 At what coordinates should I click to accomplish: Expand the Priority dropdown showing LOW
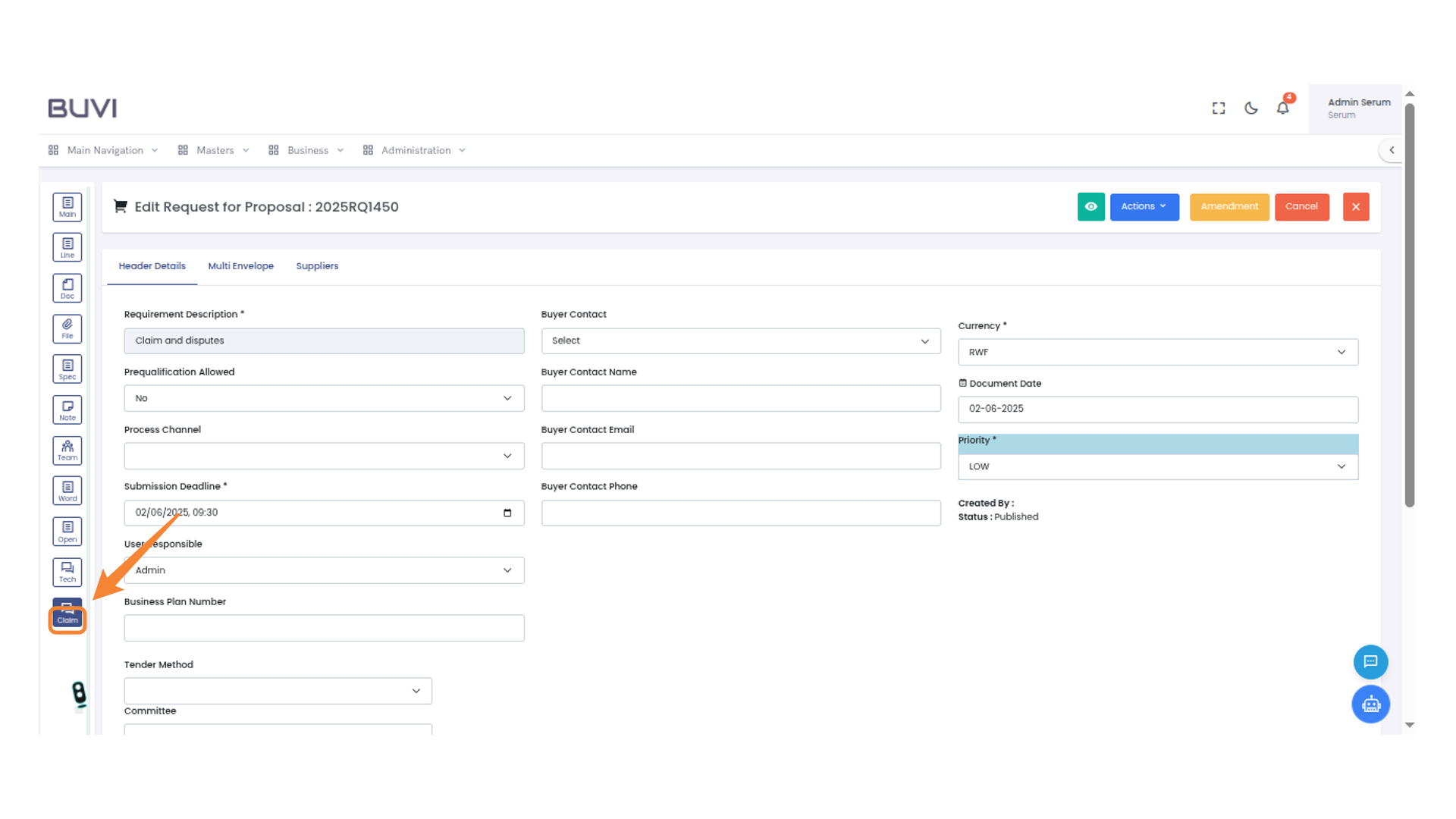(x=1157, y=466)
